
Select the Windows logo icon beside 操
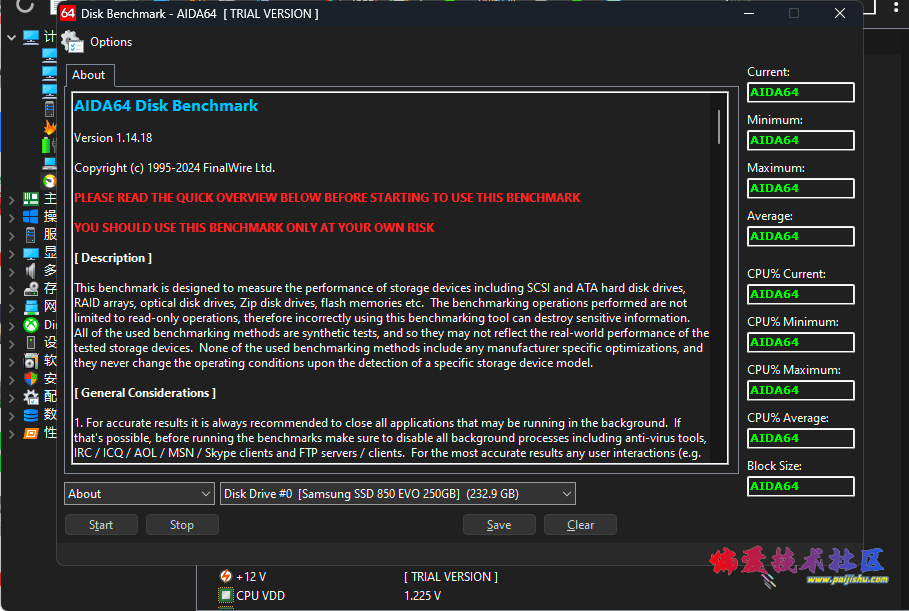(x=31, y=217)
